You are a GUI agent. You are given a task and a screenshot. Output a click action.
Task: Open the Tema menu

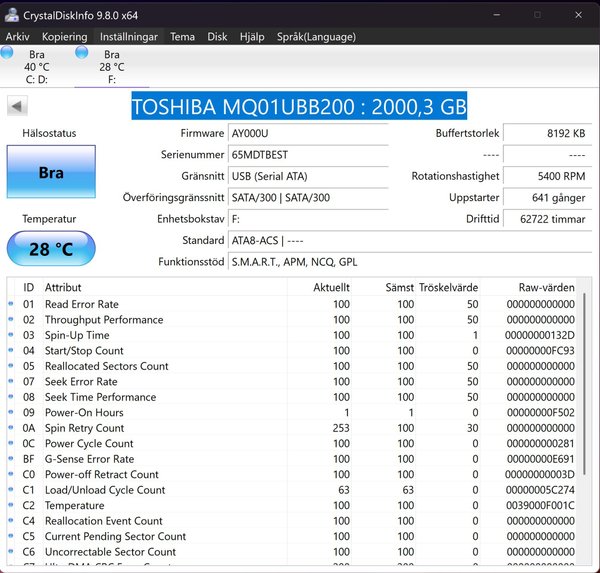(x=183, y=37)
